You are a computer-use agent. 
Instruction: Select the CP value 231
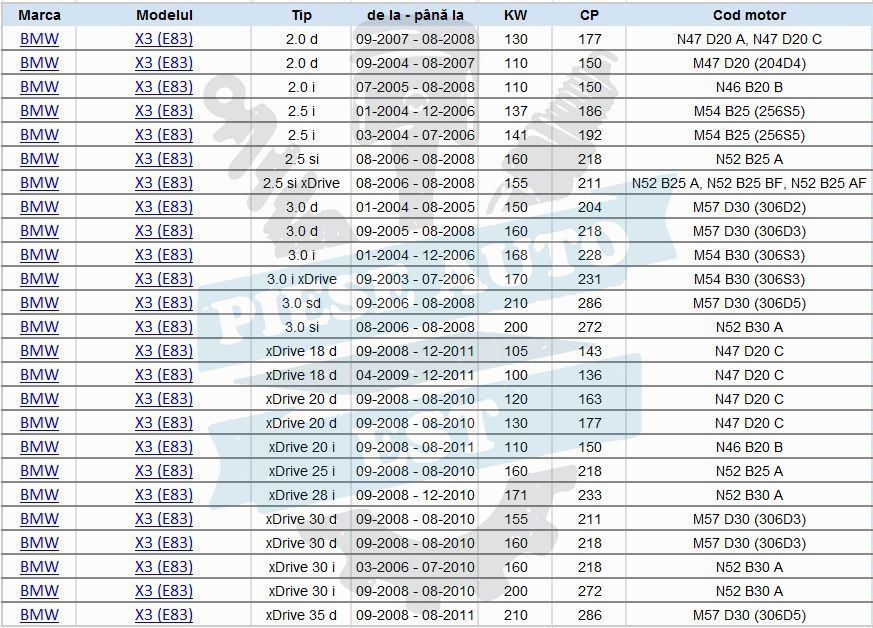[589, 279]
